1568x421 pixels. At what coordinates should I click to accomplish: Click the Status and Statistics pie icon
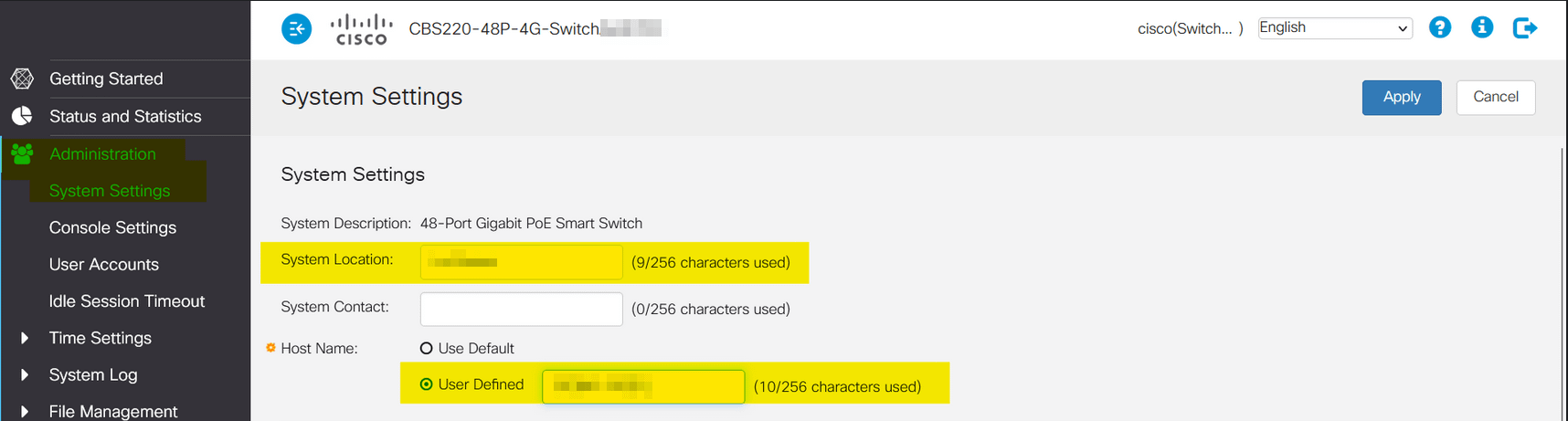[x=22, y=116]
